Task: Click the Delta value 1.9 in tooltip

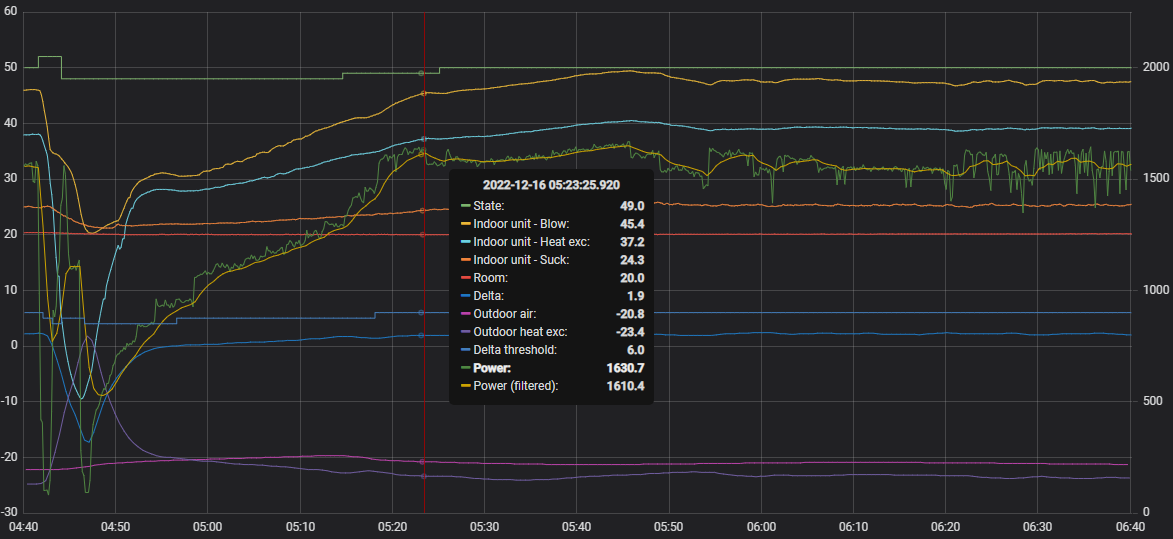Action: click(634, 296)
